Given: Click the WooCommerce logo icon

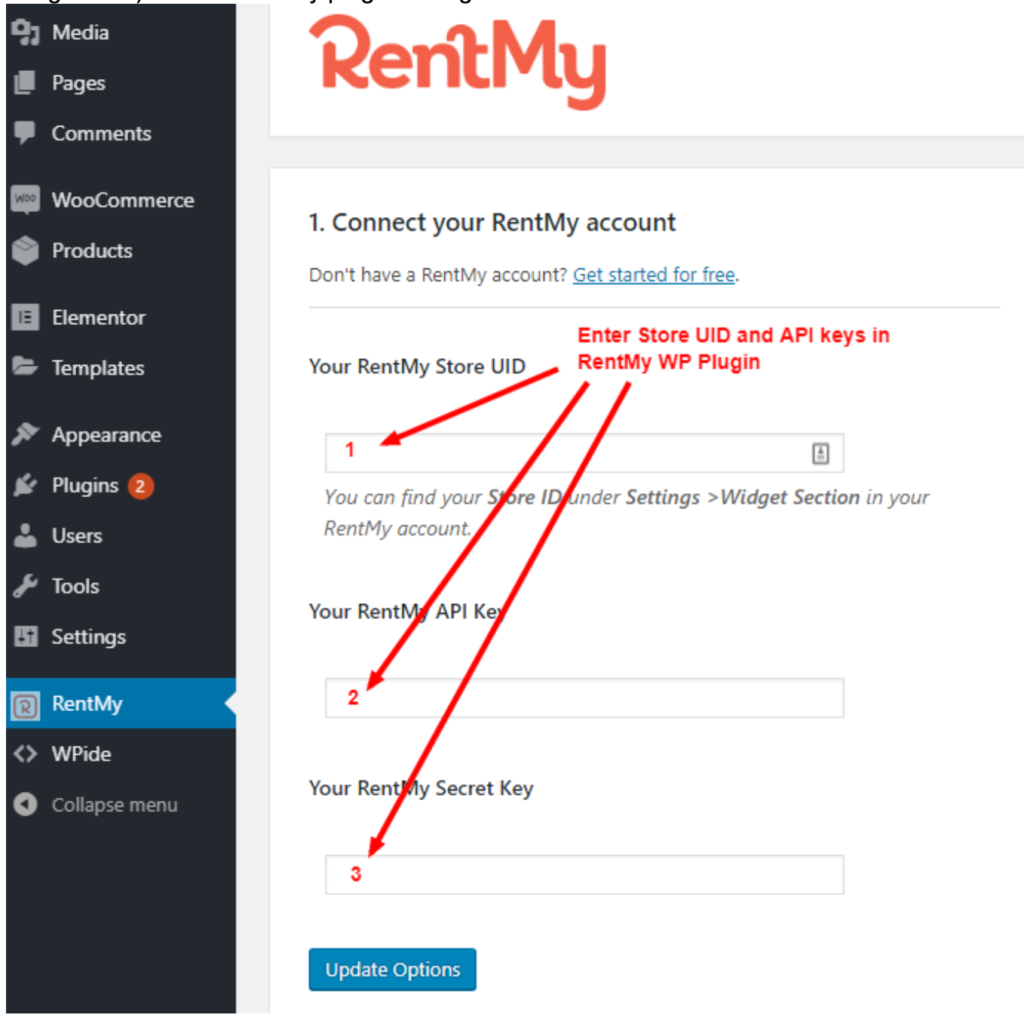Looking at the screenshot, I should point(25,199).
